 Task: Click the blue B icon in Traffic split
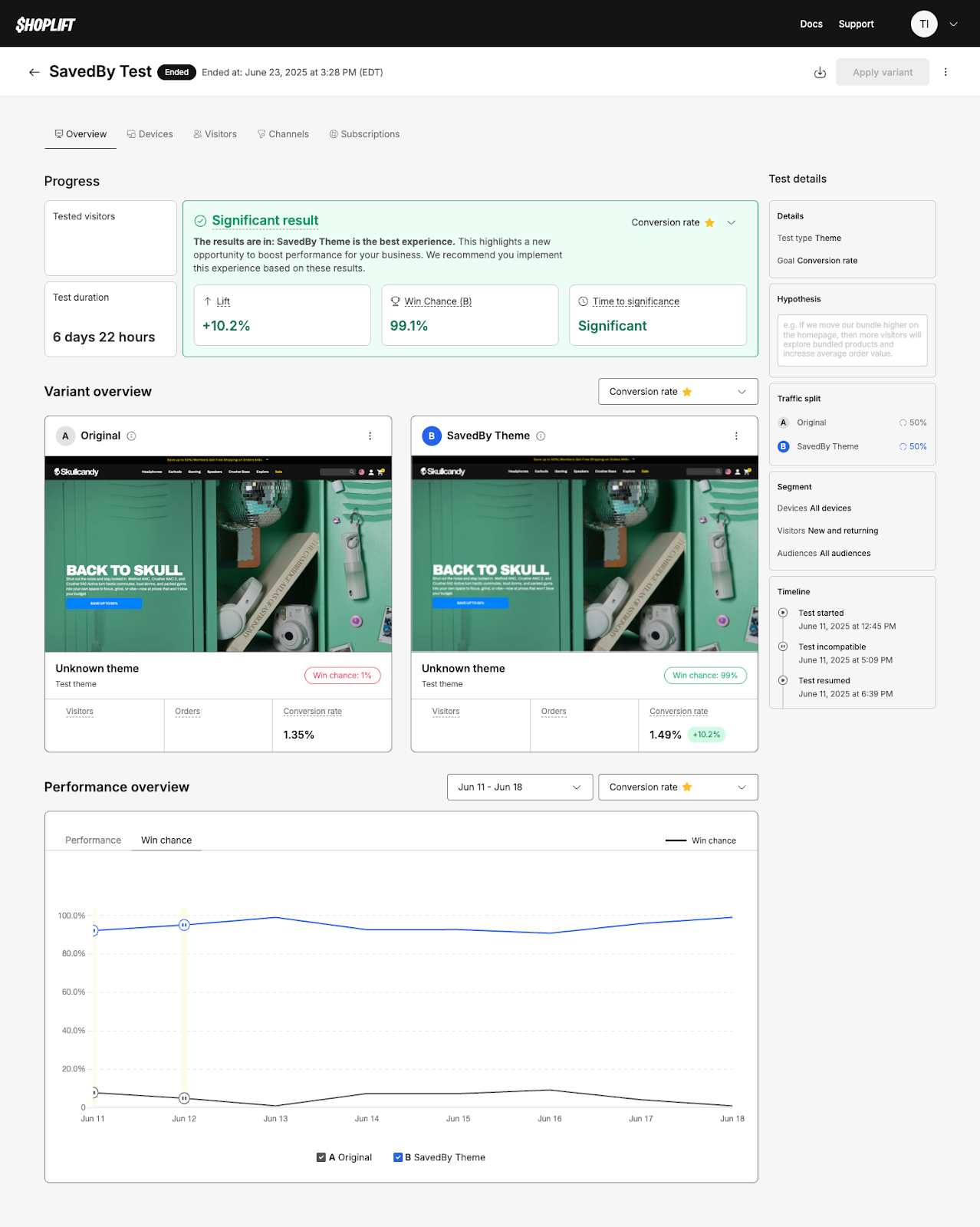(784, 446)
